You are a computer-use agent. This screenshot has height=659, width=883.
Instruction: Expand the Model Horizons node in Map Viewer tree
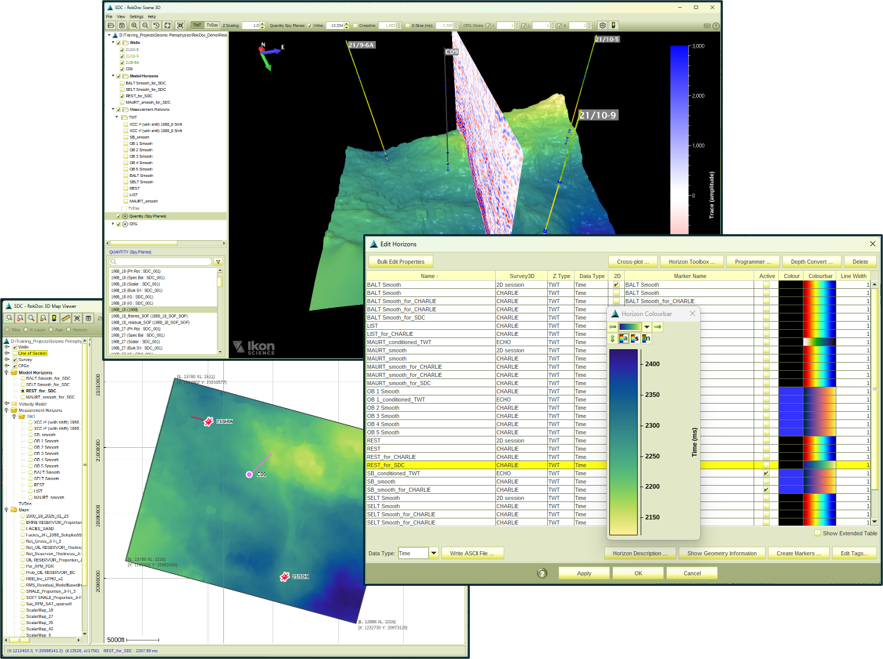[x=7, y=372]
